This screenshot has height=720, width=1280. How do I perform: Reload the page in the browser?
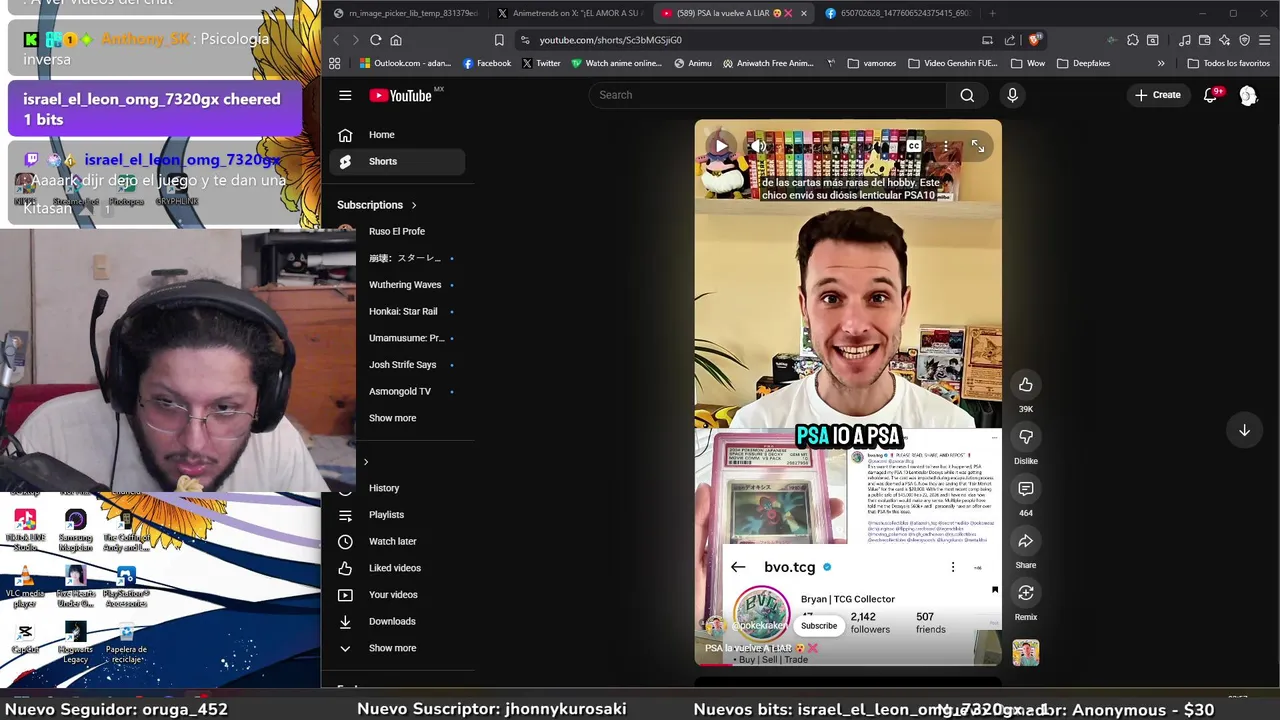[375, 40]
